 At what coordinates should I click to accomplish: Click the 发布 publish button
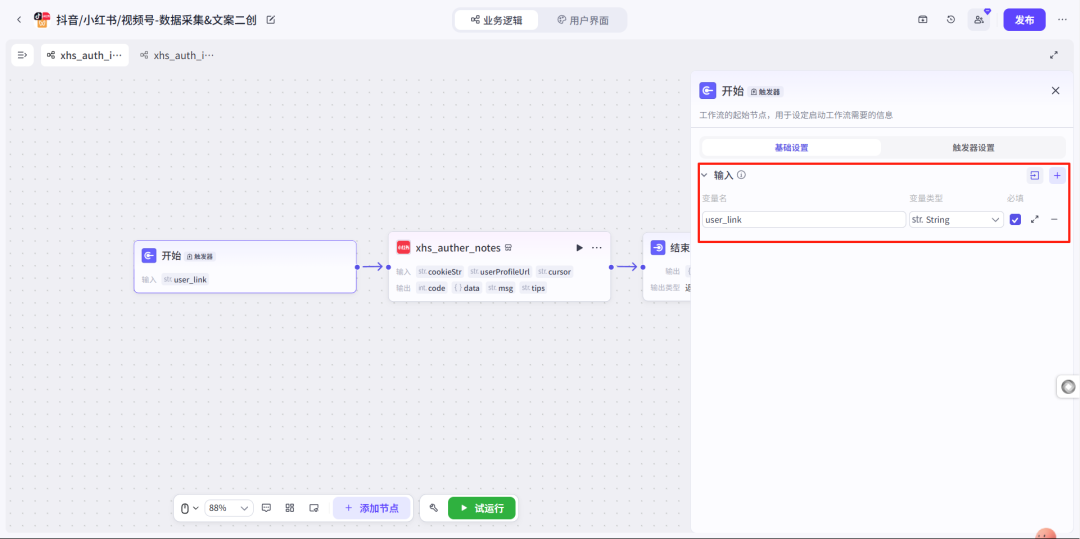1024,20
